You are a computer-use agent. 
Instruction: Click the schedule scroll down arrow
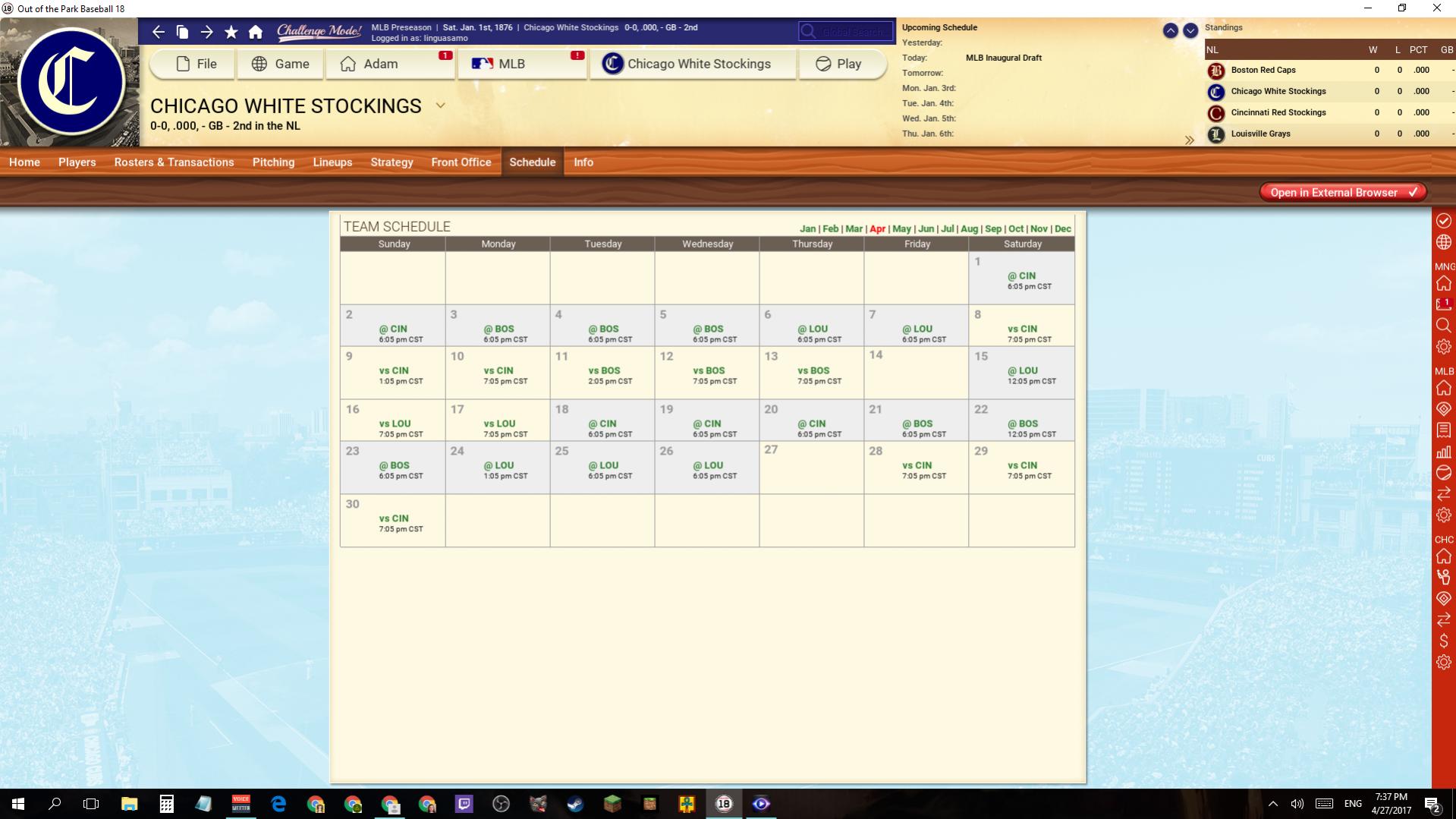pos(1190,30)
